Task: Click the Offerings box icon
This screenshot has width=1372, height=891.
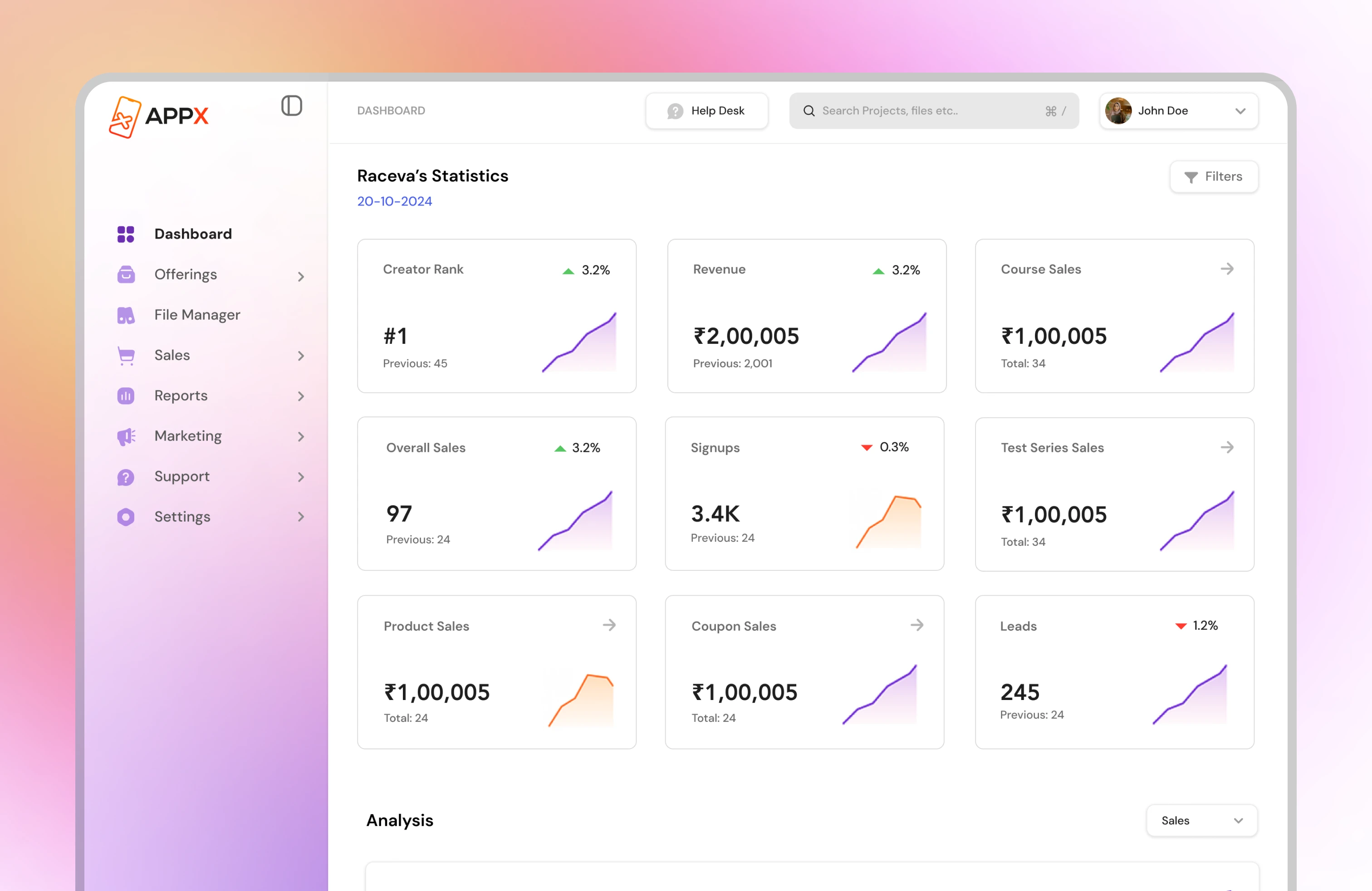Action: click(126, 274)
